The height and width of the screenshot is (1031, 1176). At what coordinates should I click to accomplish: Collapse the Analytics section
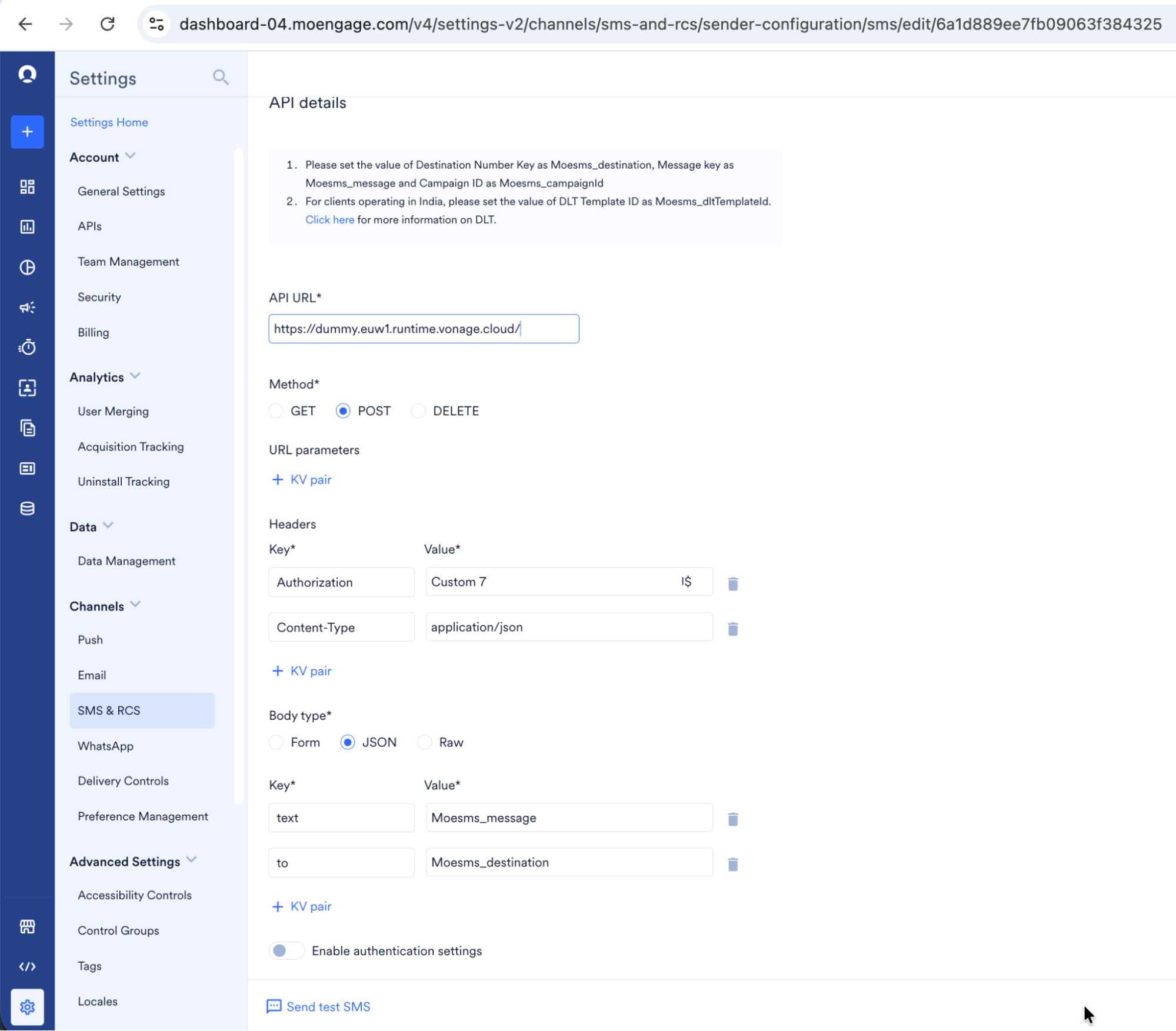135,376
